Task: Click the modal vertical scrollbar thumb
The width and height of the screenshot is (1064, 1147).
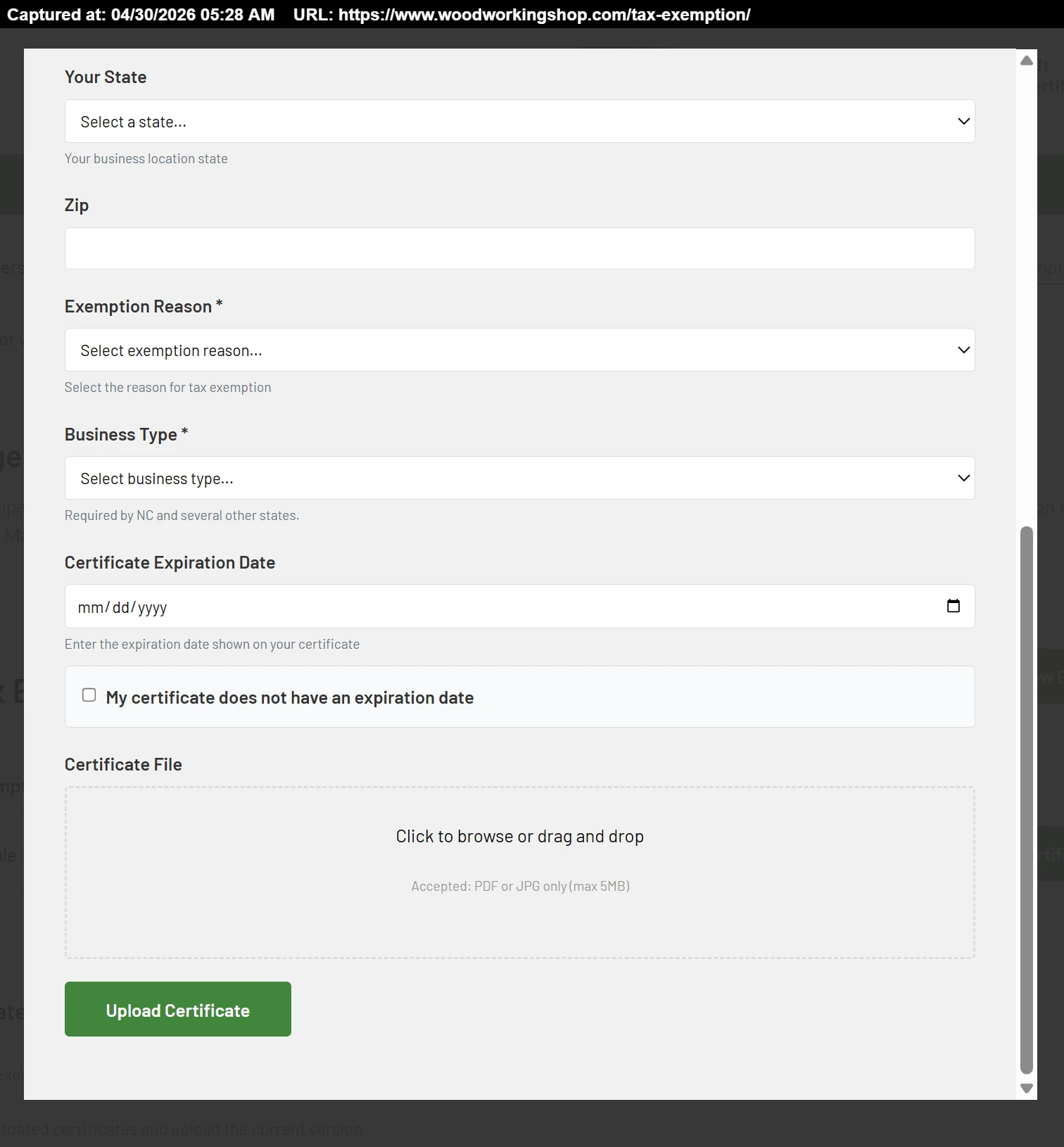Action: (1027, 800)
